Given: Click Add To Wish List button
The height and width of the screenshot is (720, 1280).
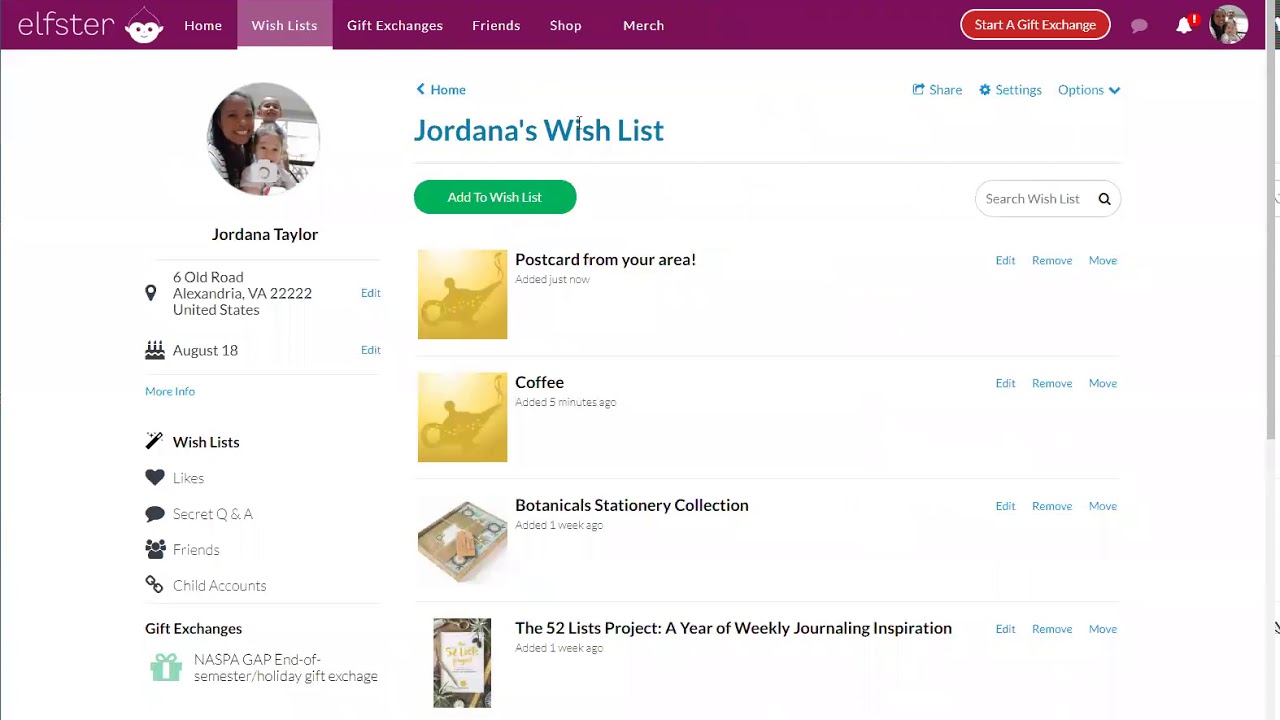Looking at the screenshot, I should 495,197.
